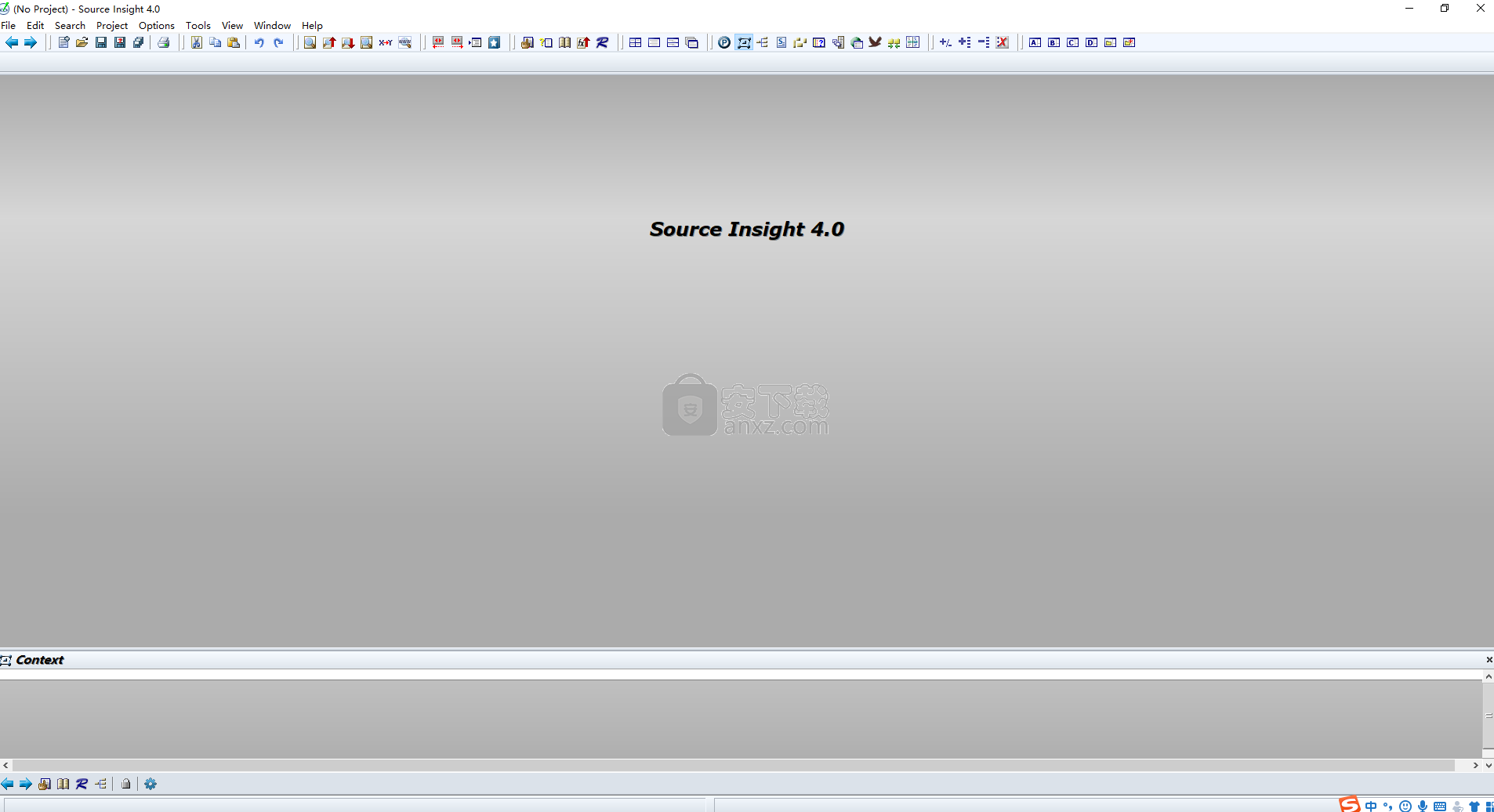Click the Symbol window S icon
1494x812 pixels.
pyautogui.click(x=781, y=42)
